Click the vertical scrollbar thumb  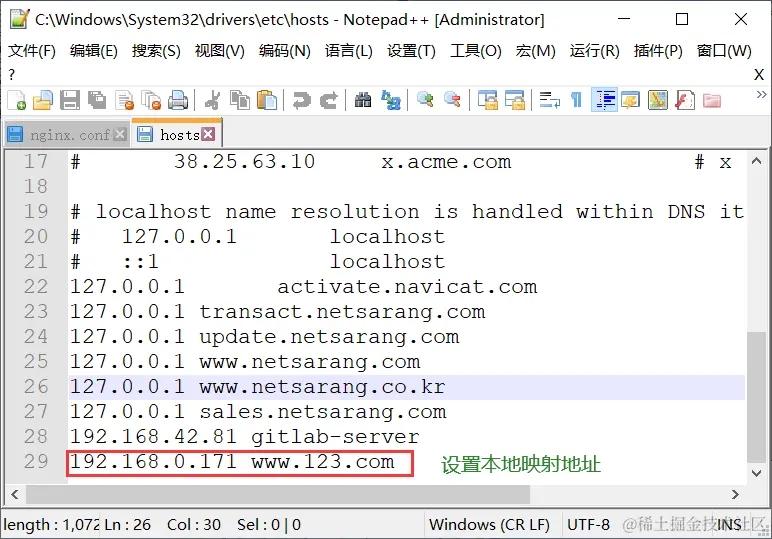pos(757,397)
